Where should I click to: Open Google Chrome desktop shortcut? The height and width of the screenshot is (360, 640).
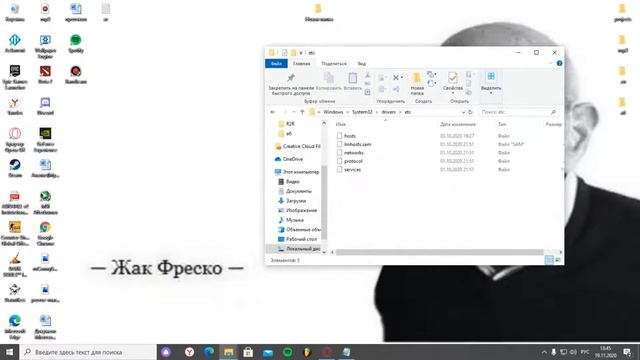(x=45, y=233)
